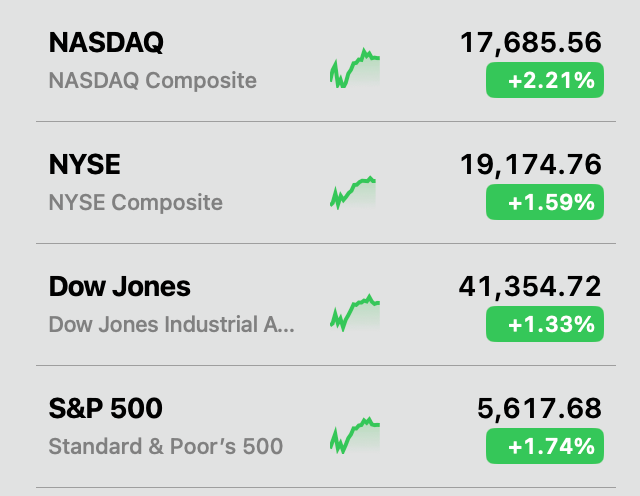Click the S&P 500 sparkline chart
The width and height of the screenshot is (640, 496).
(x=355, y=436)
